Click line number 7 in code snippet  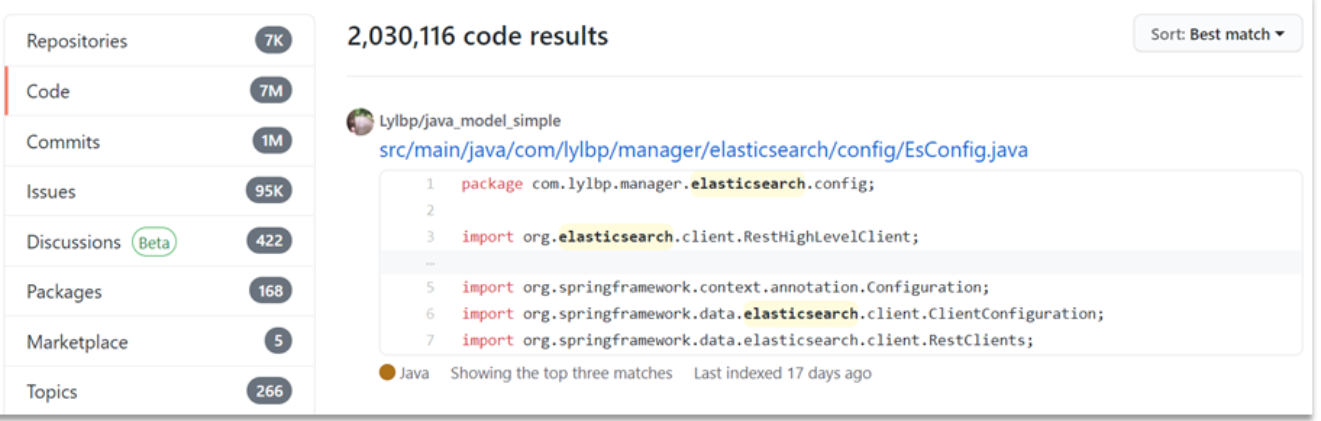pyautogui.click(x=429, y=340)
